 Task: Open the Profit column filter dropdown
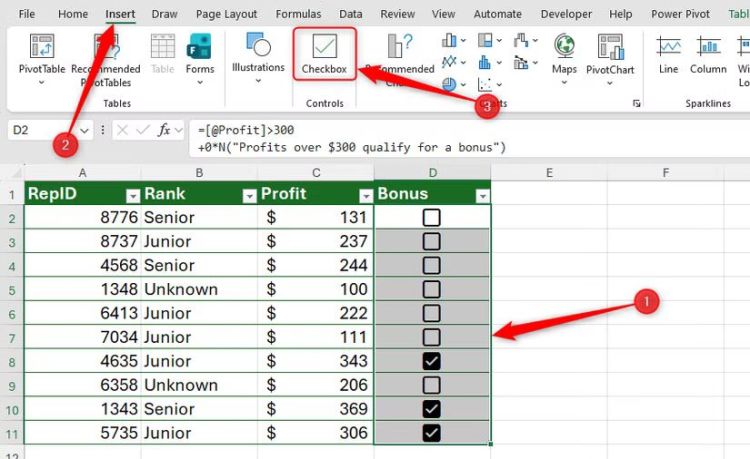pos(364,195)
